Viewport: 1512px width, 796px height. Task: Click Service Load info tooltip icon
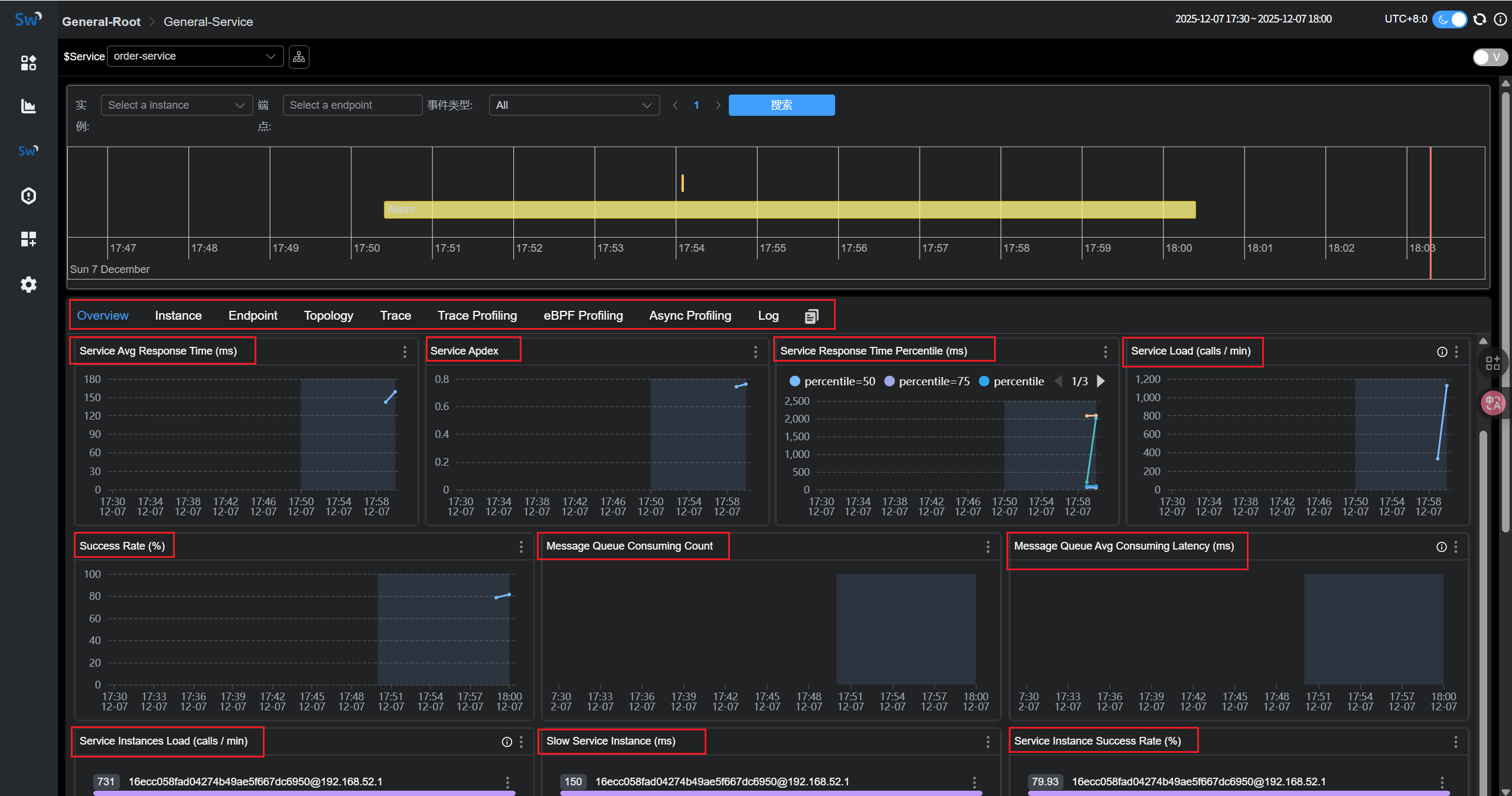click(x=1442, y=352)
